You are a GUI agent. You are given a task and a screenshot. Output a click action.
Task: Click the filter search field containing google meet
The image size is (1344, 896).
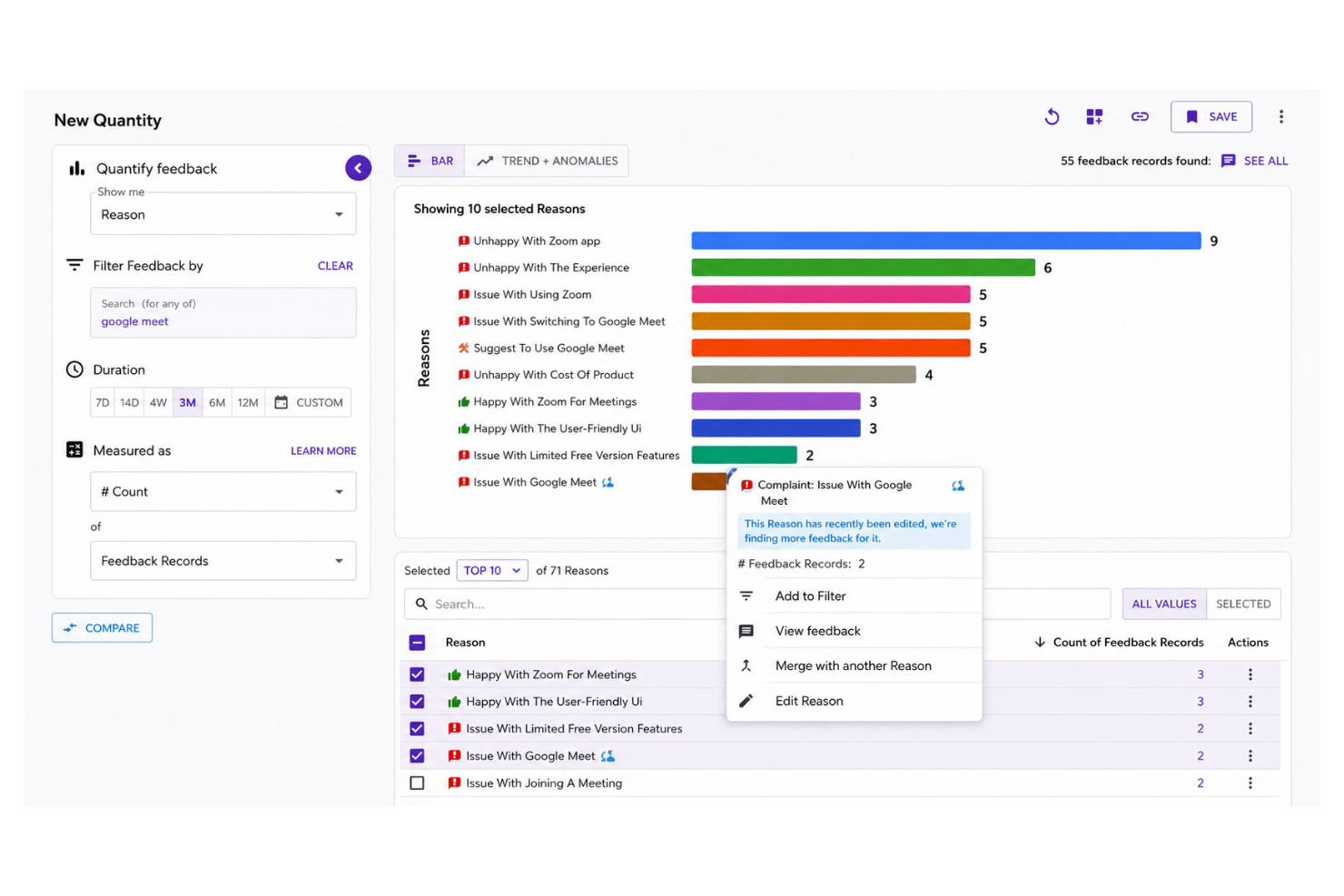pyautogui.click(x=223, y=312)
